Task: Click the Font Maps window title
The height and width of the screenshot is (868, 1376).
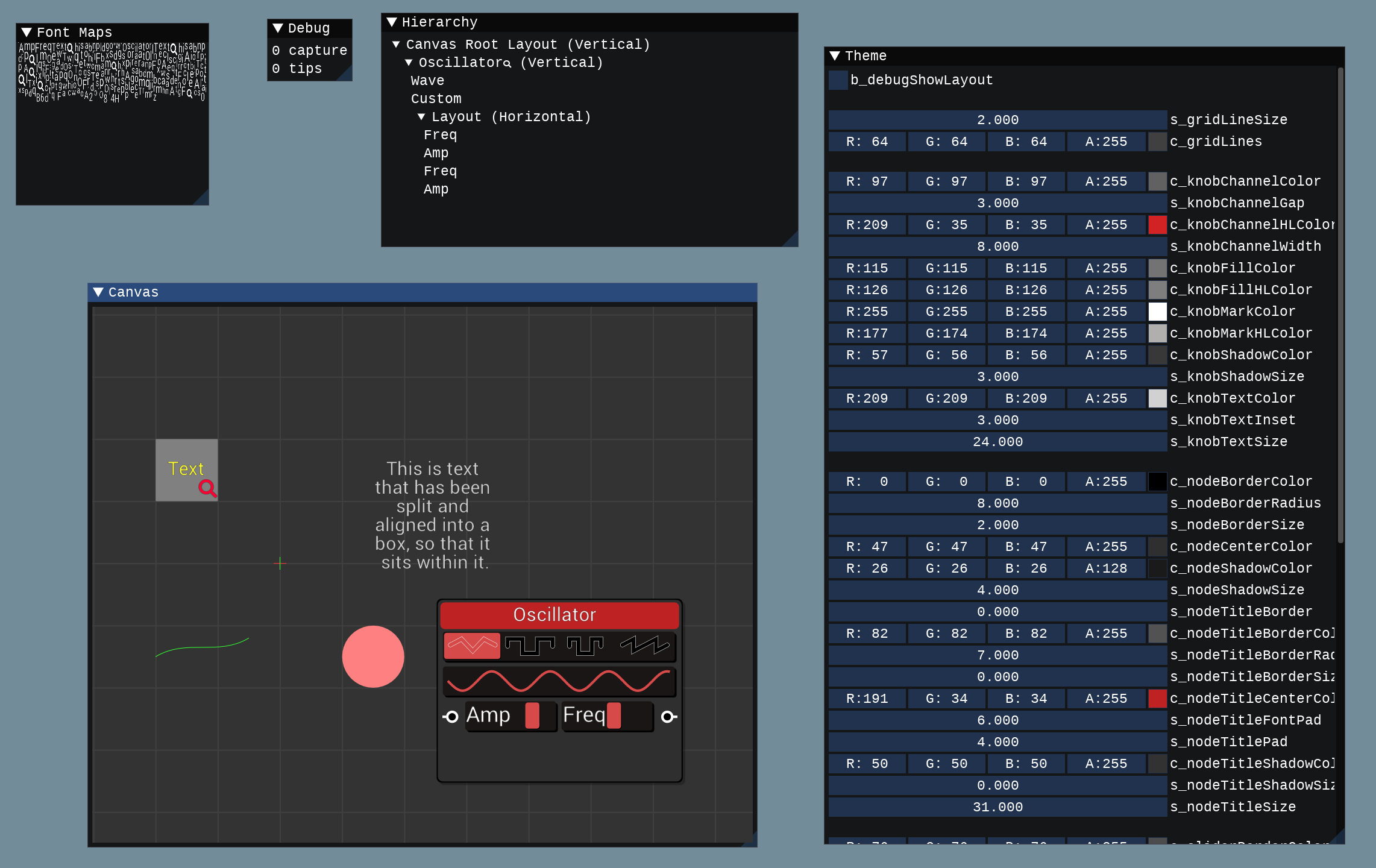Action: coord(74,32)
